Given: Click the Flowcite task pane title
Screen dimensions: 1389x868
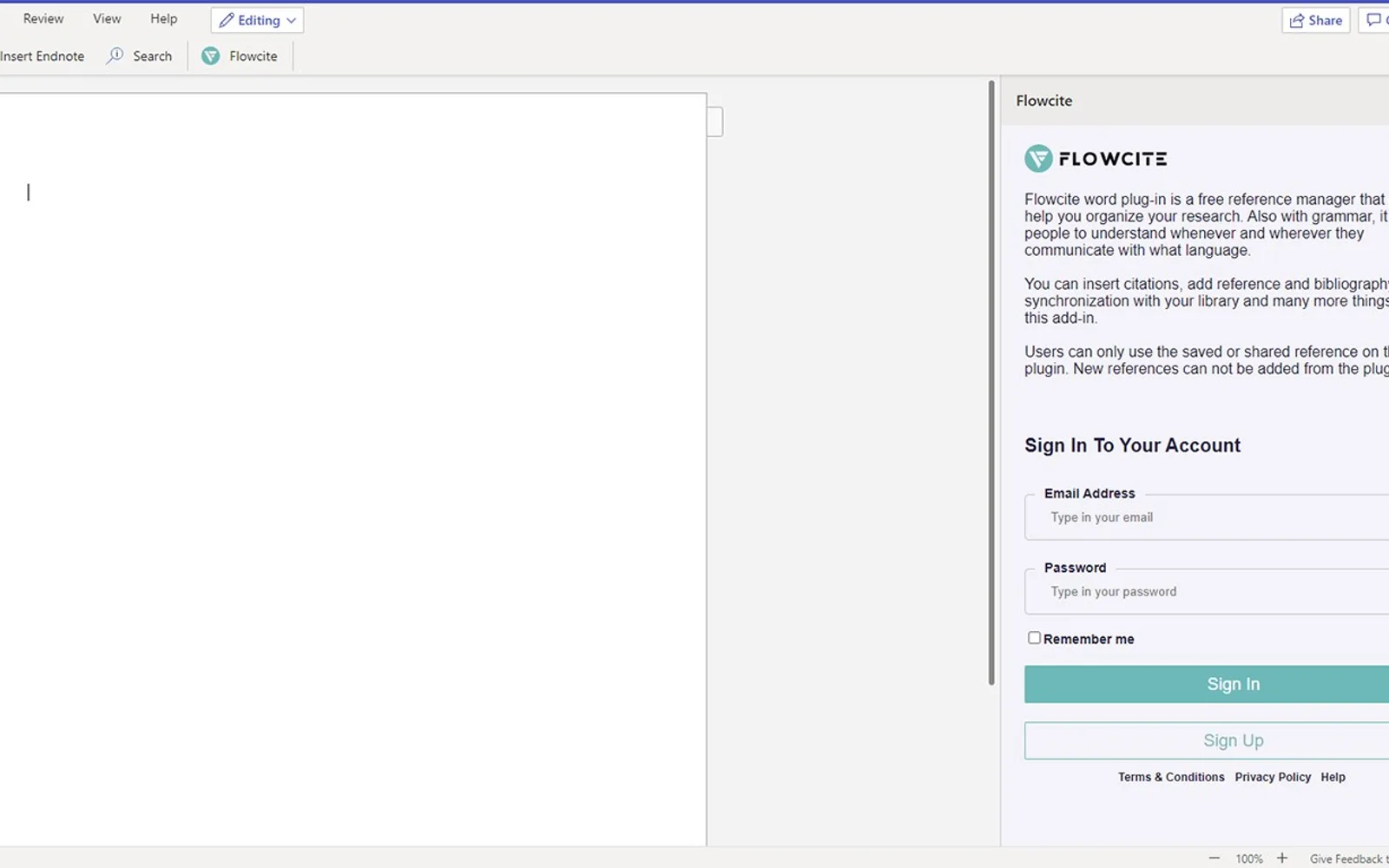Looking at the screenshot, I should 1044,101.
